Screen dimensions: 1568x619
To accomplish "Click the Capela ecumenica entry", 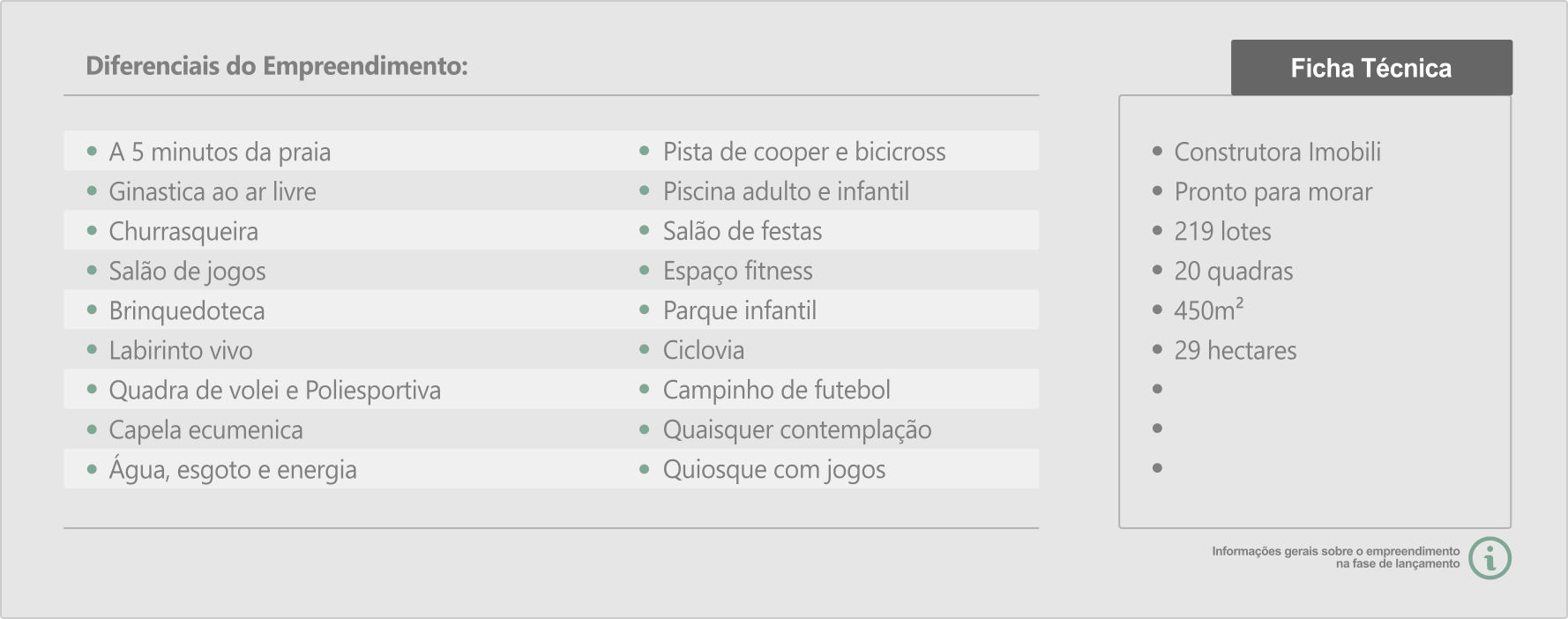I will (205, 429).
